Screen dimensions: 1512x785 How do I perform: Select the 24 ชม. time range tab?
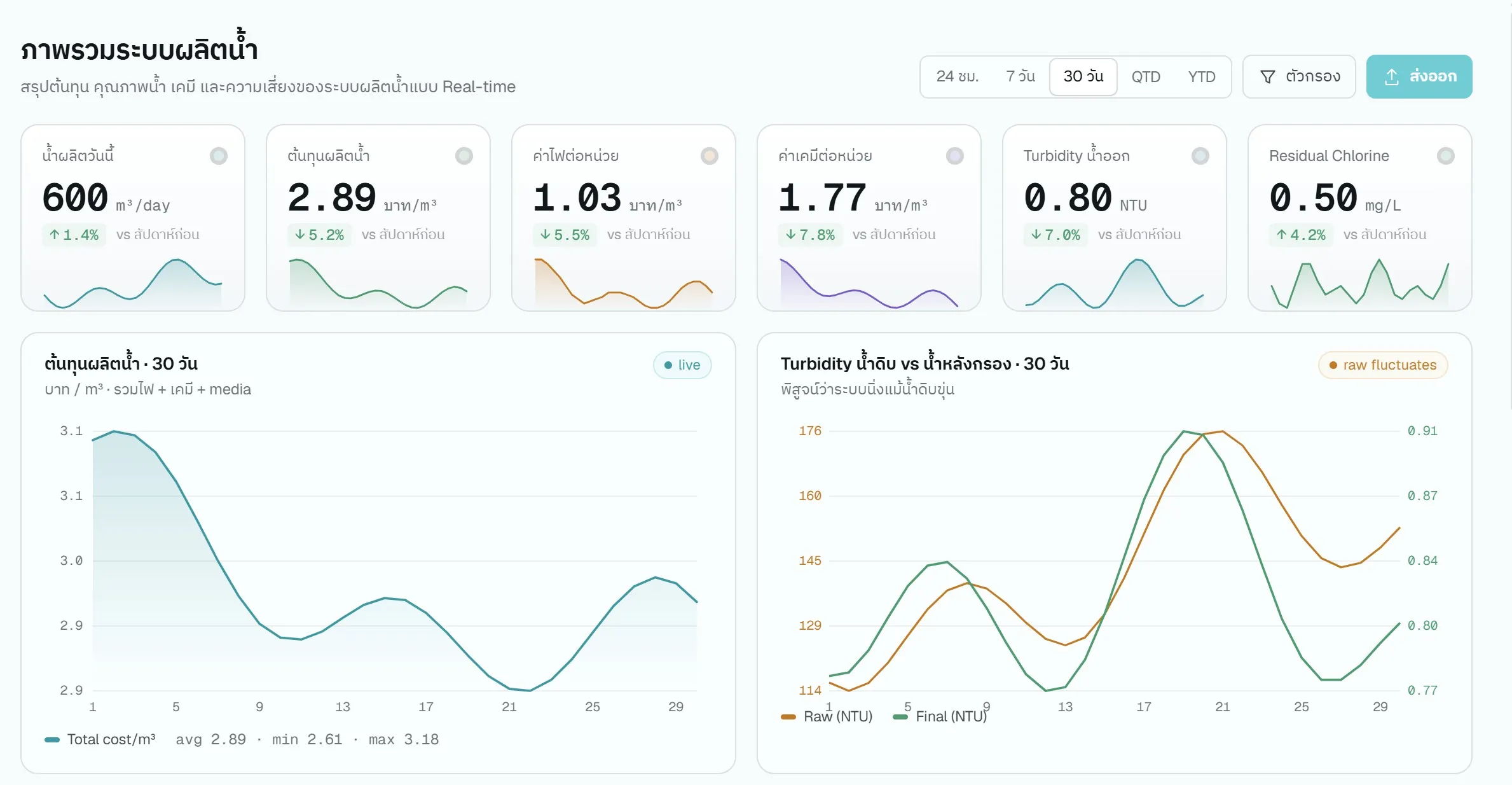(x=957, y=76)
